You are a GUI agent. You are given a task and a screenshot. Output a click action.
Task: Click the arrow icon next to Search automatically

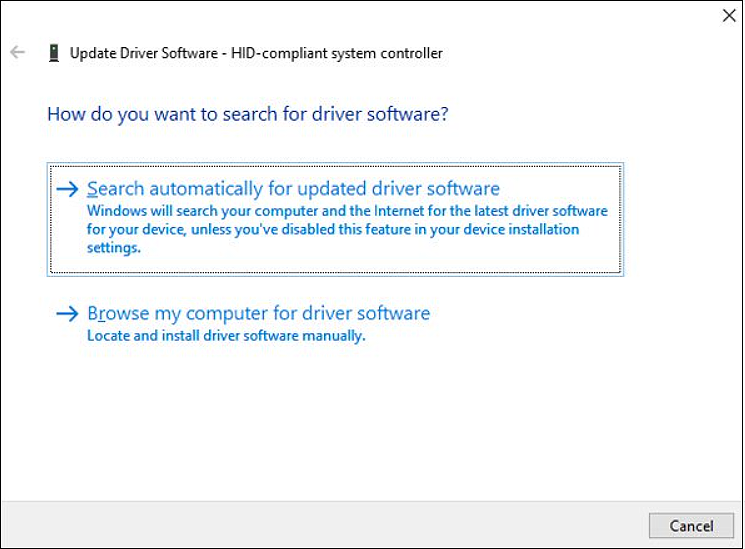[67, 189]
